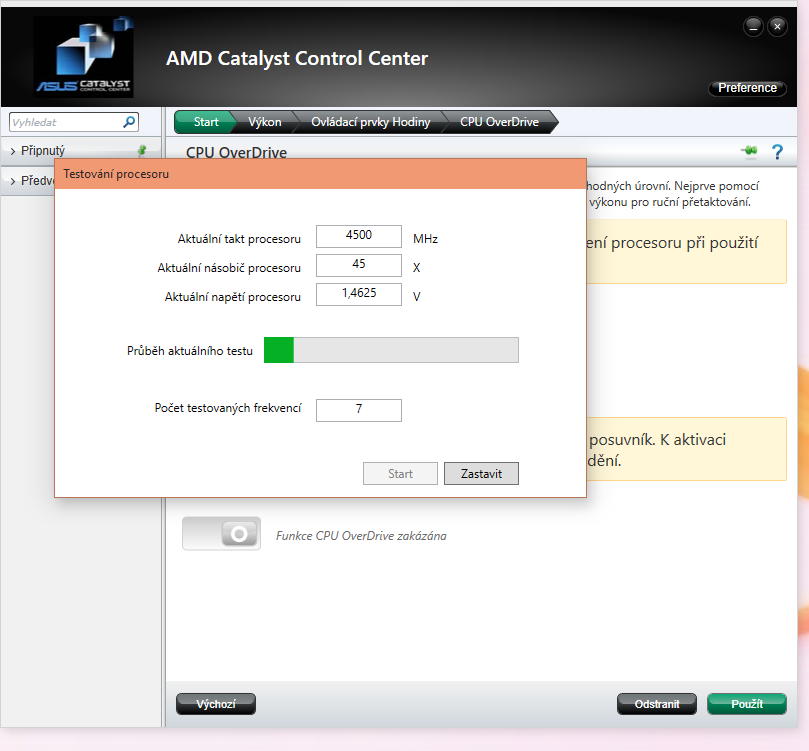
Task: Click the Aktuální takt procesoru label
Action: (239, 239)
